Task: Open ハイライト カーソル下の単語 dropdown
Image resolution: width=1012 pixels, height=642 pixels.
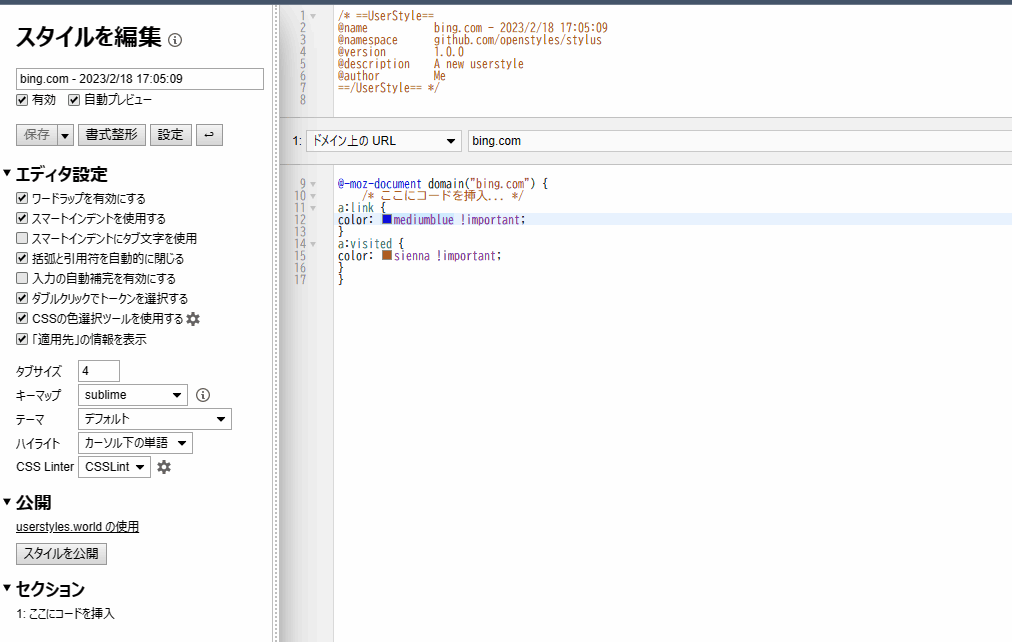Action: (135, 443)
